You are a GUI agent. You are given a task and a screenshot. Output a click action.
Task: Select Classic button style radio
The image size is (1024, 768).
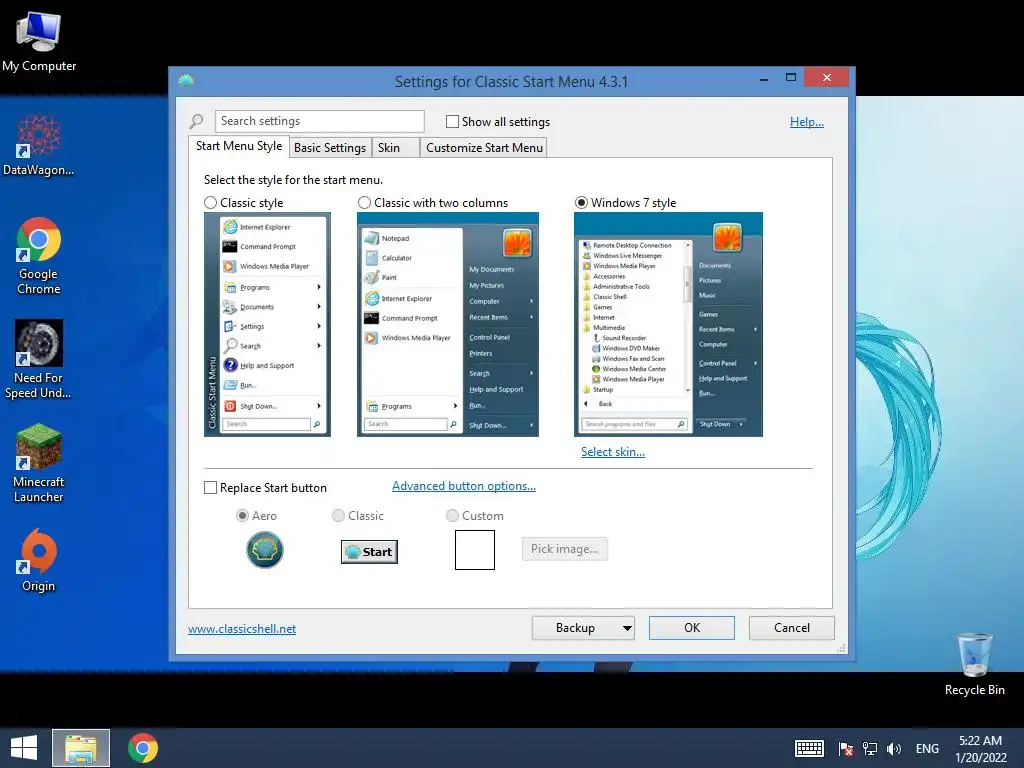pos(338,516)
